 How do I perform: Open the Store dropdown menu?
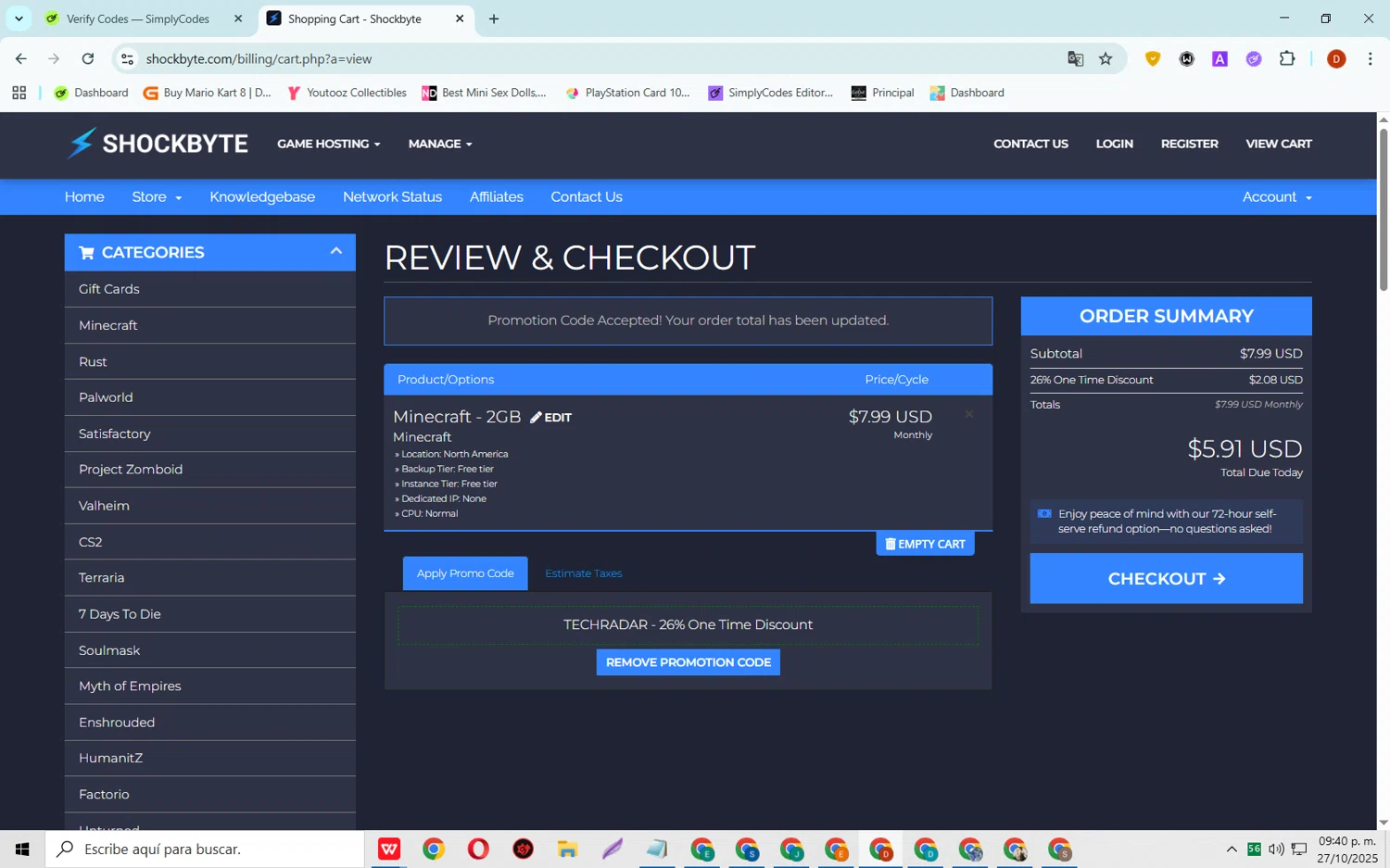(157, 196)
